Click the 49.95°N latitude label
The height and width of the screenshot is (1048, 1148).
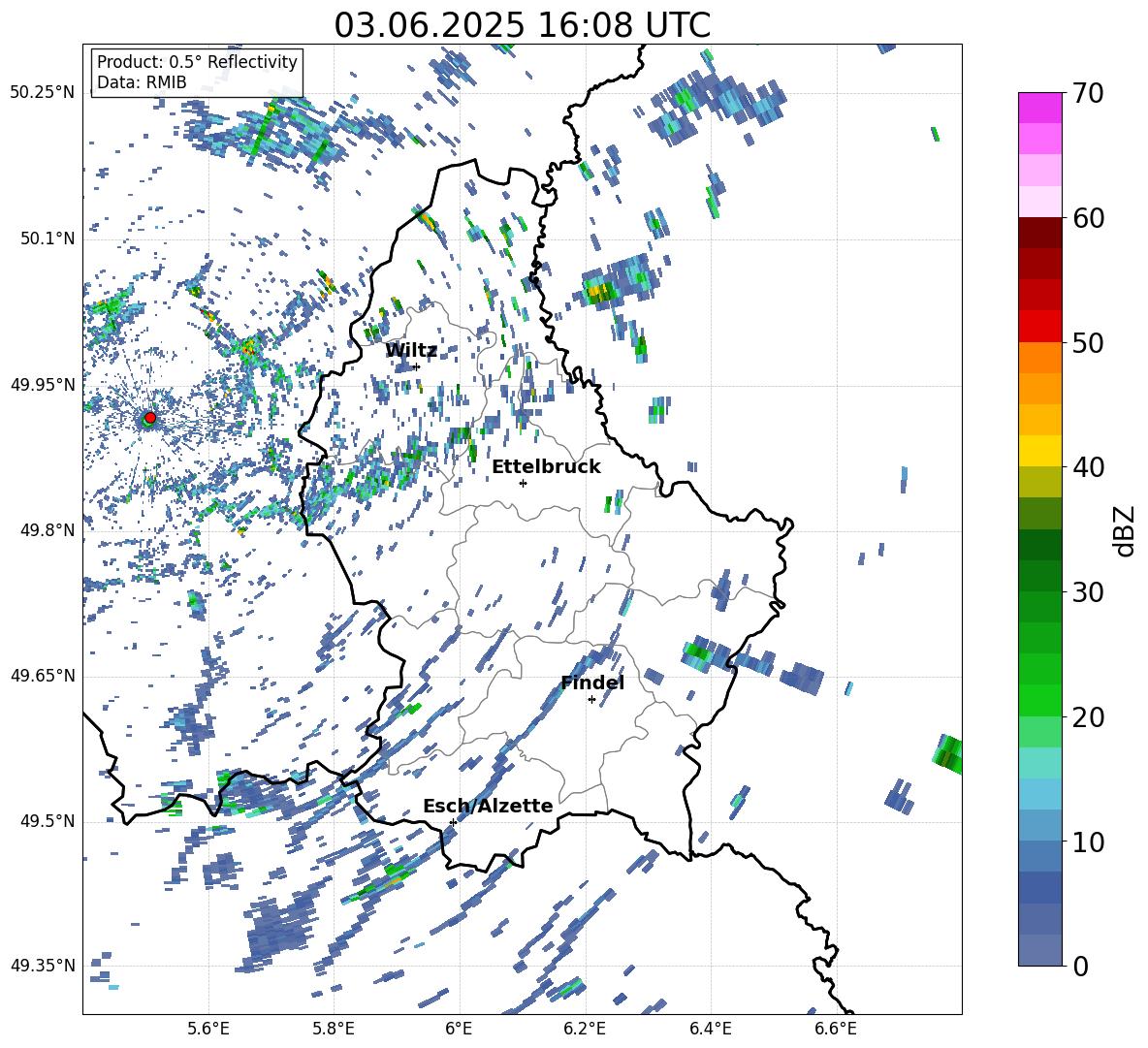point(43,384)
